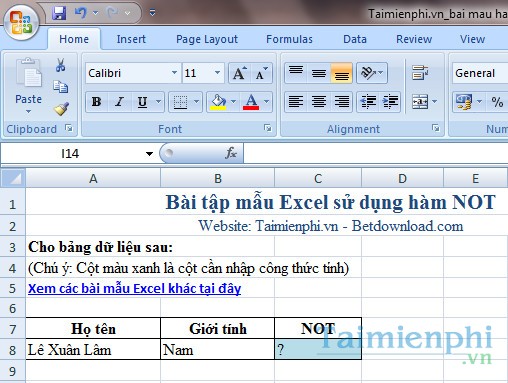Center text horizontally

(x=319, y=101)
